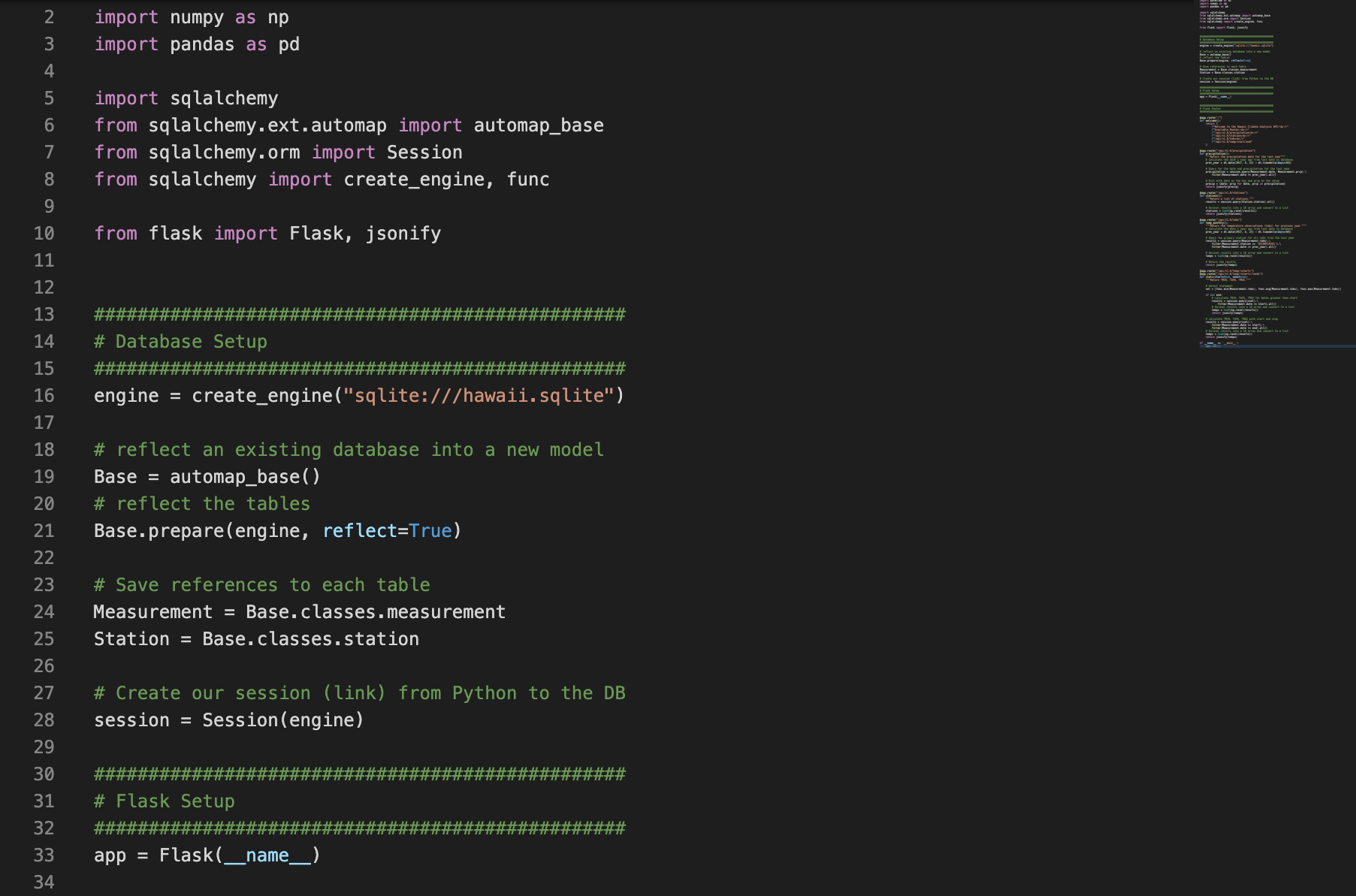
Task: Click the Session(engine) call on line 28
Action: pos(281,720)
